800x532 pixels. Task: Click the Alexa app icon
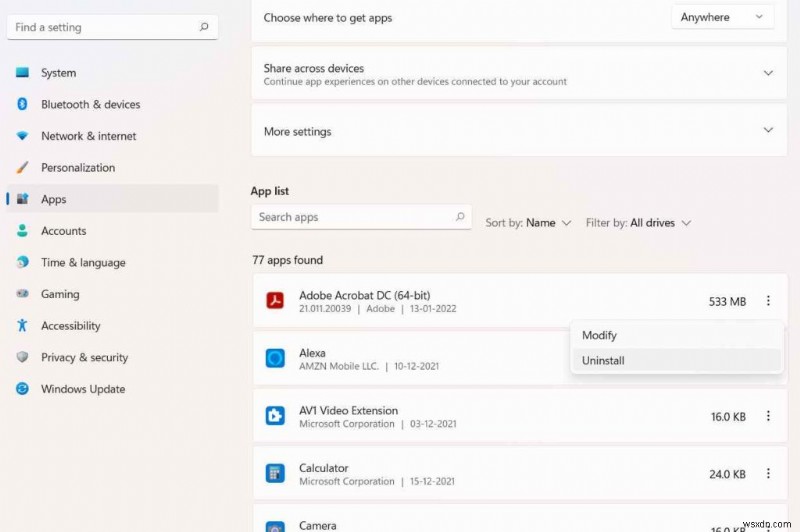tap(275, 358)
